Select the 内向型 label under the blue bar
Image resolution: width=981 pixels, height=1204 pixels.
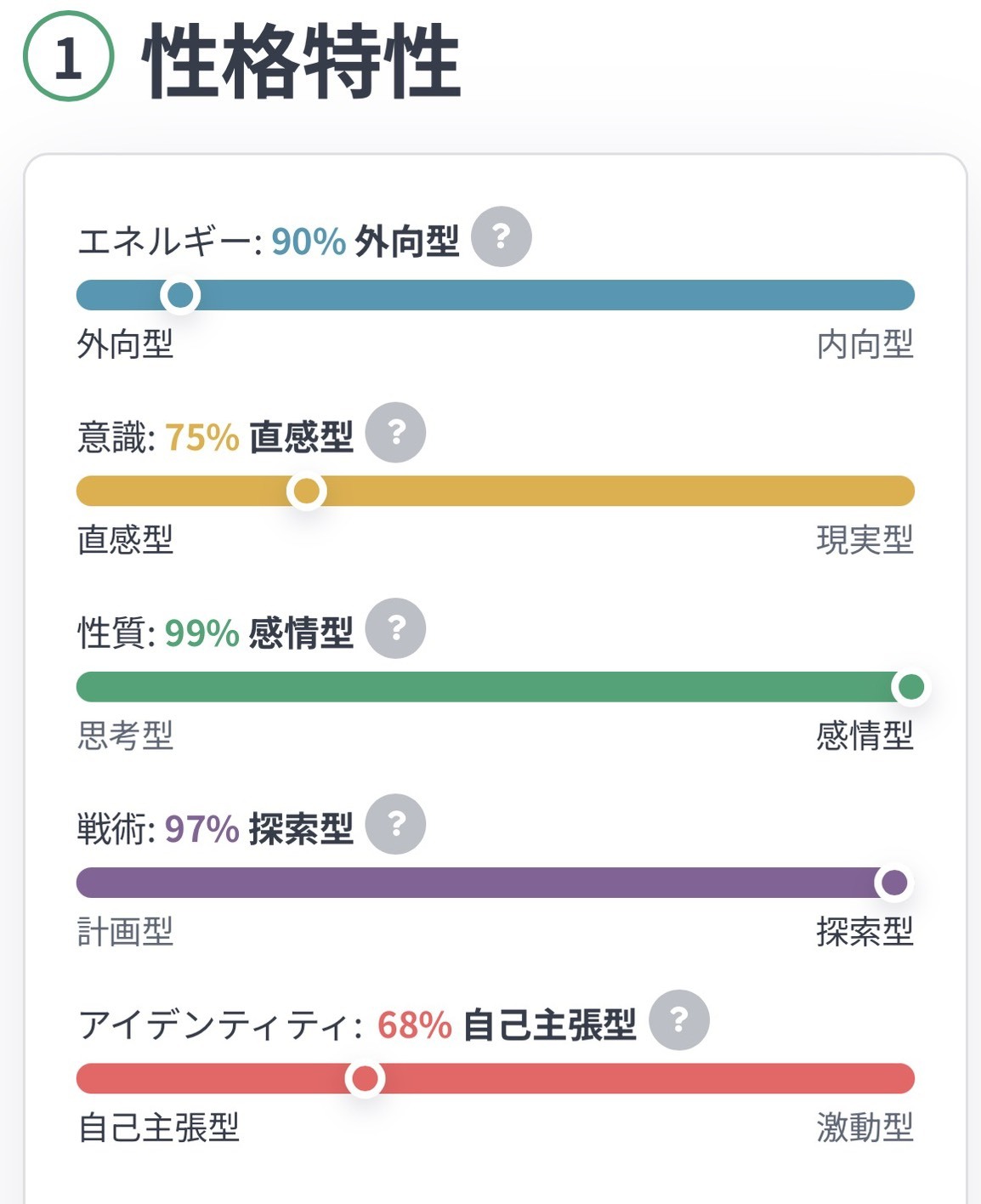click(865, 344)
